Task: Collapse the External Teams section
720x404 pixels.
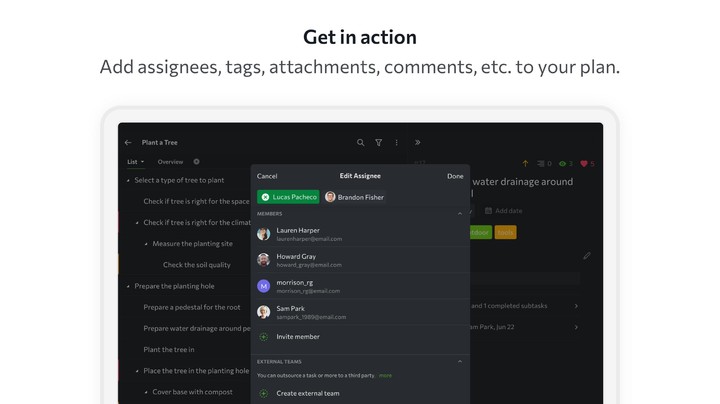Action: pos(460,362)
